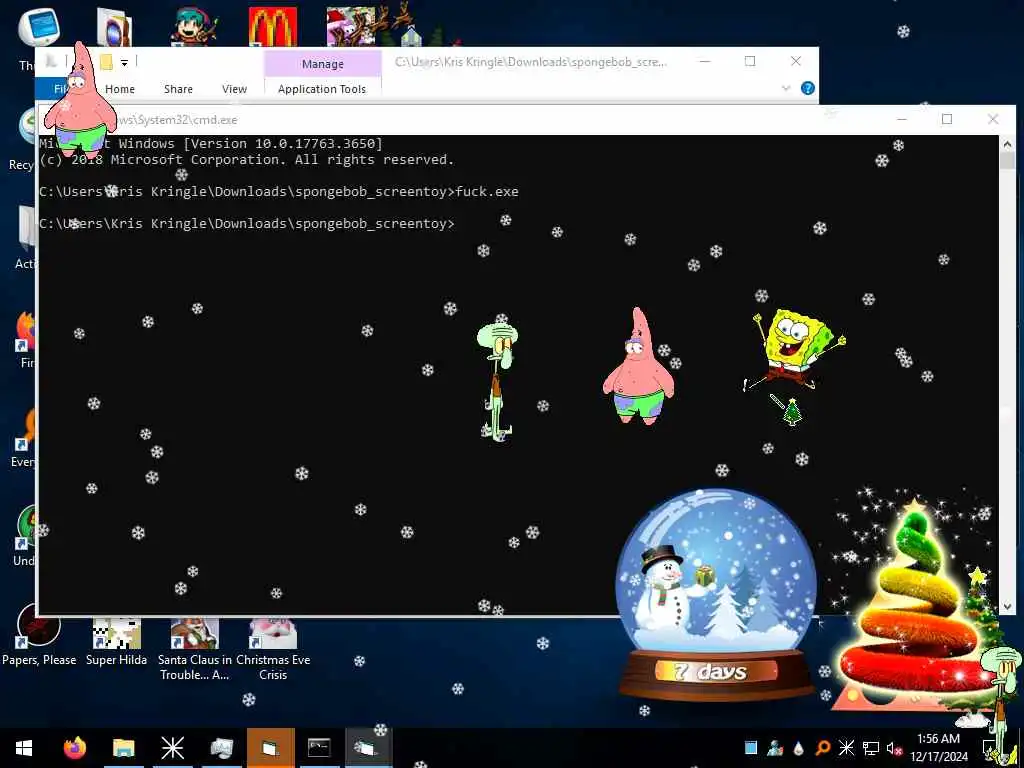Click the Microsoft Corporation copyright line
Image resolution: width=1024 pixels, height=768 pixels.
coord(247,160)
